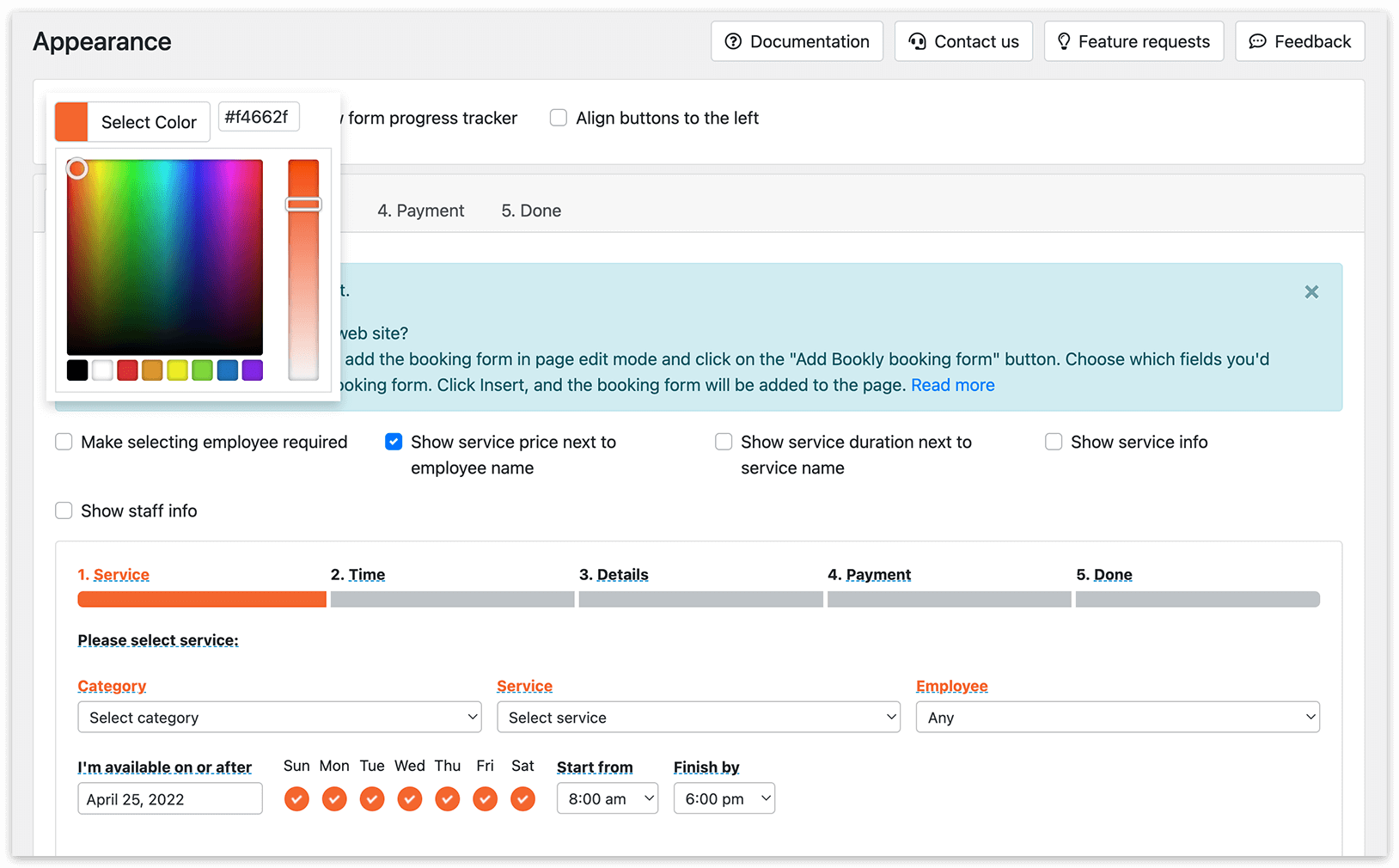Click the Documentation help circle icon
The height and width of the screenshot is (868, 1399).
pos(733,41)
